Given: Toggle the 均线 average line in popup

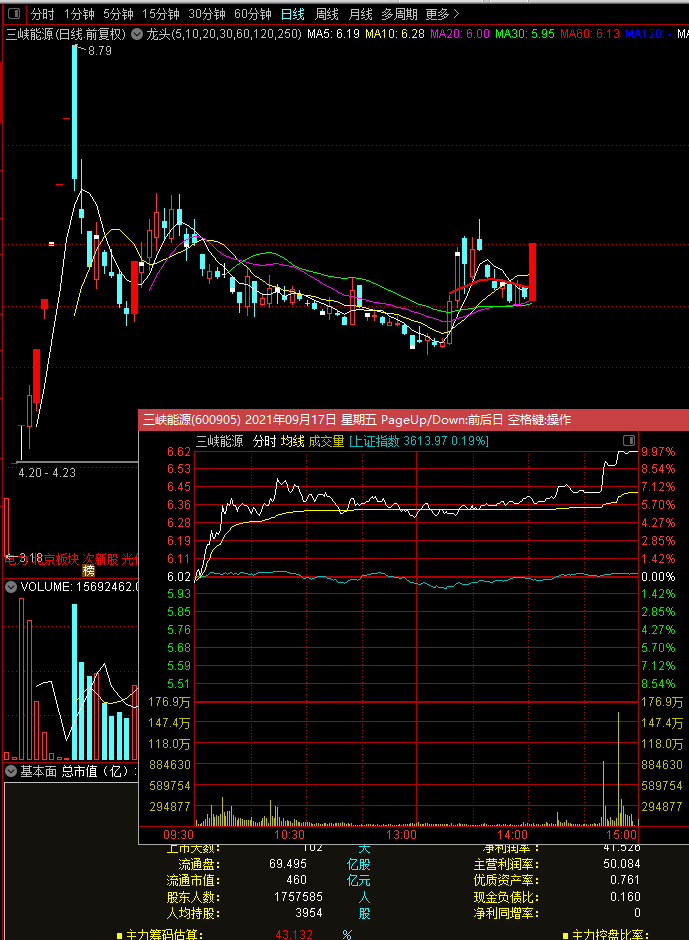Looking at the screenshot, I should click(292, 441).
